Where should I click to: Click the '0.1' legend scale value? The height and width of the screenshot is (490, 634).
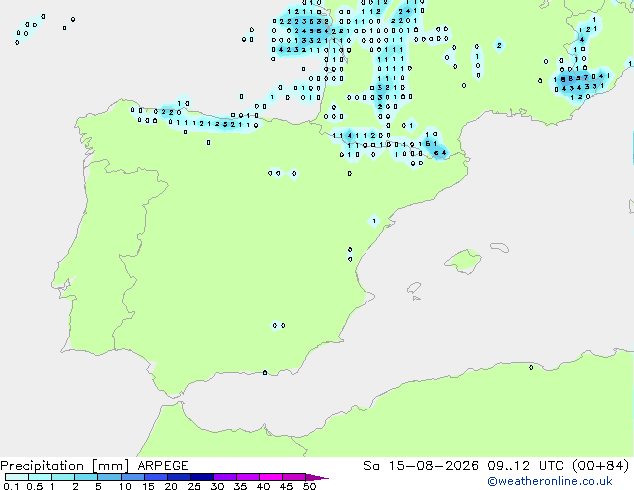click(x=11, y=486)
